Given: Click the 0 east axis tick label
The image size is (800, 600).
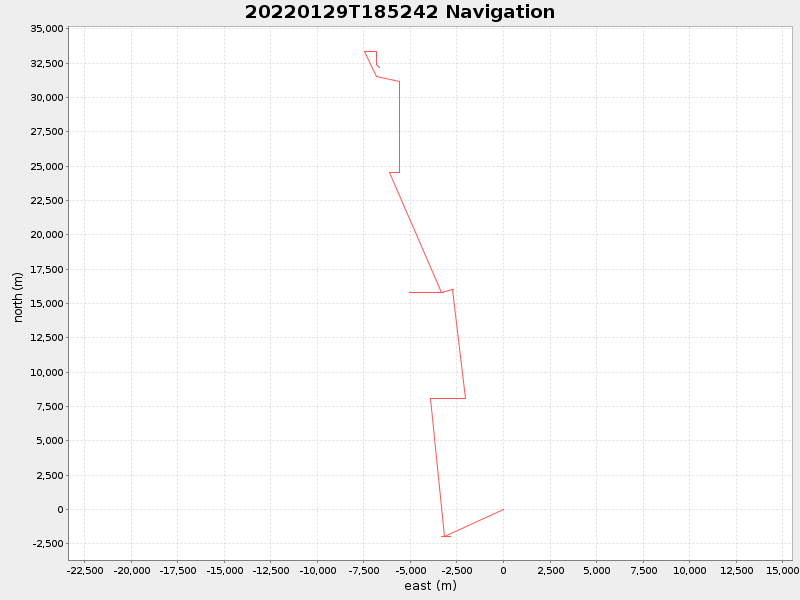Looking at the screenshot, I should [504, 570].
